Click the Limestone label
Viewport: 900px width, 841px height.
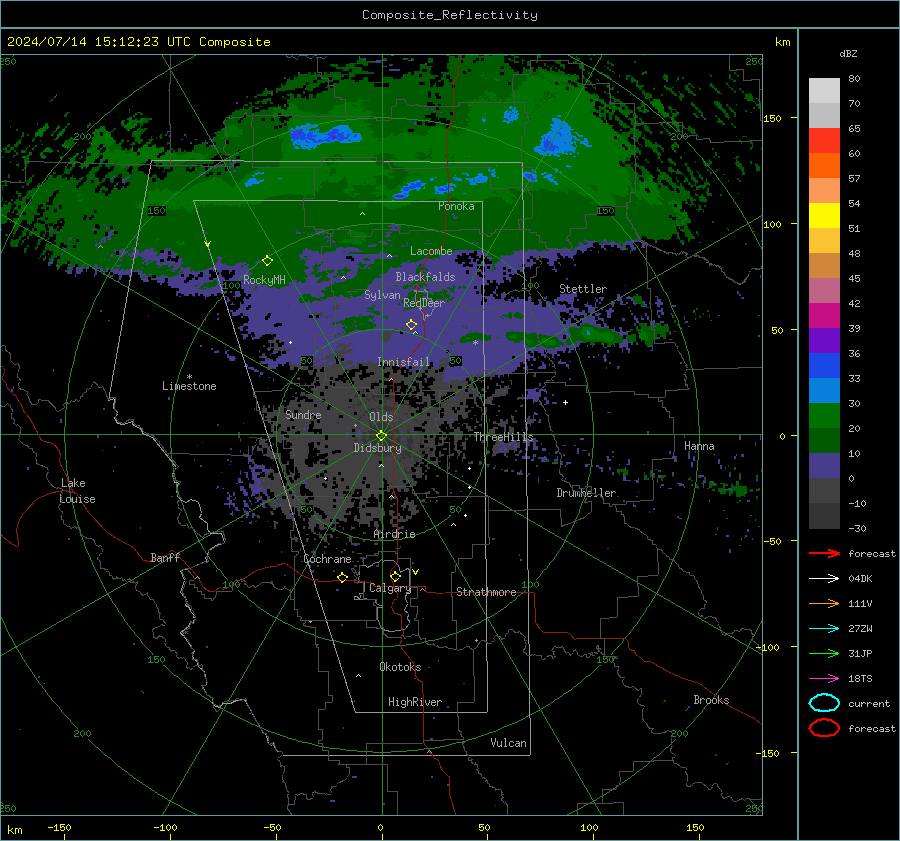pyautogui.click(x=189, y=386)
